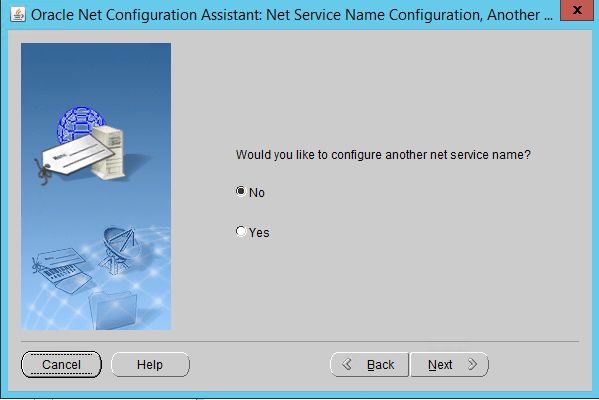This screenshot has width=599, height=400.
Task: Click the right chevron on the Next button
Action: click(473, 364)
